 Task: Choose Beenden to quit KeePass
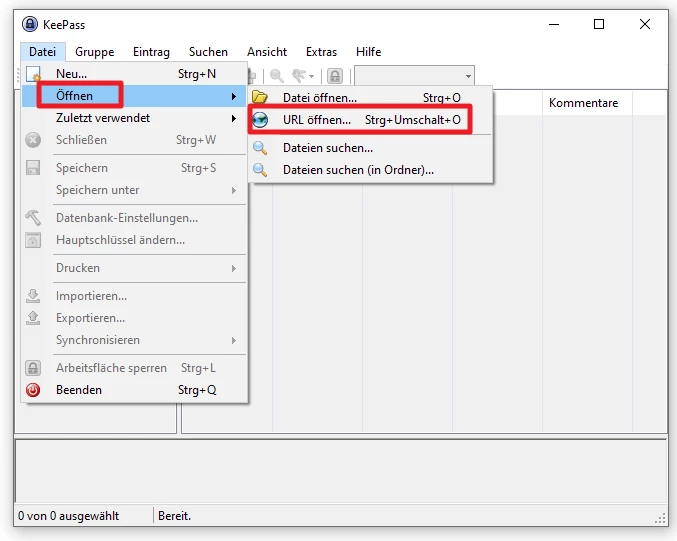click(134, 390)
